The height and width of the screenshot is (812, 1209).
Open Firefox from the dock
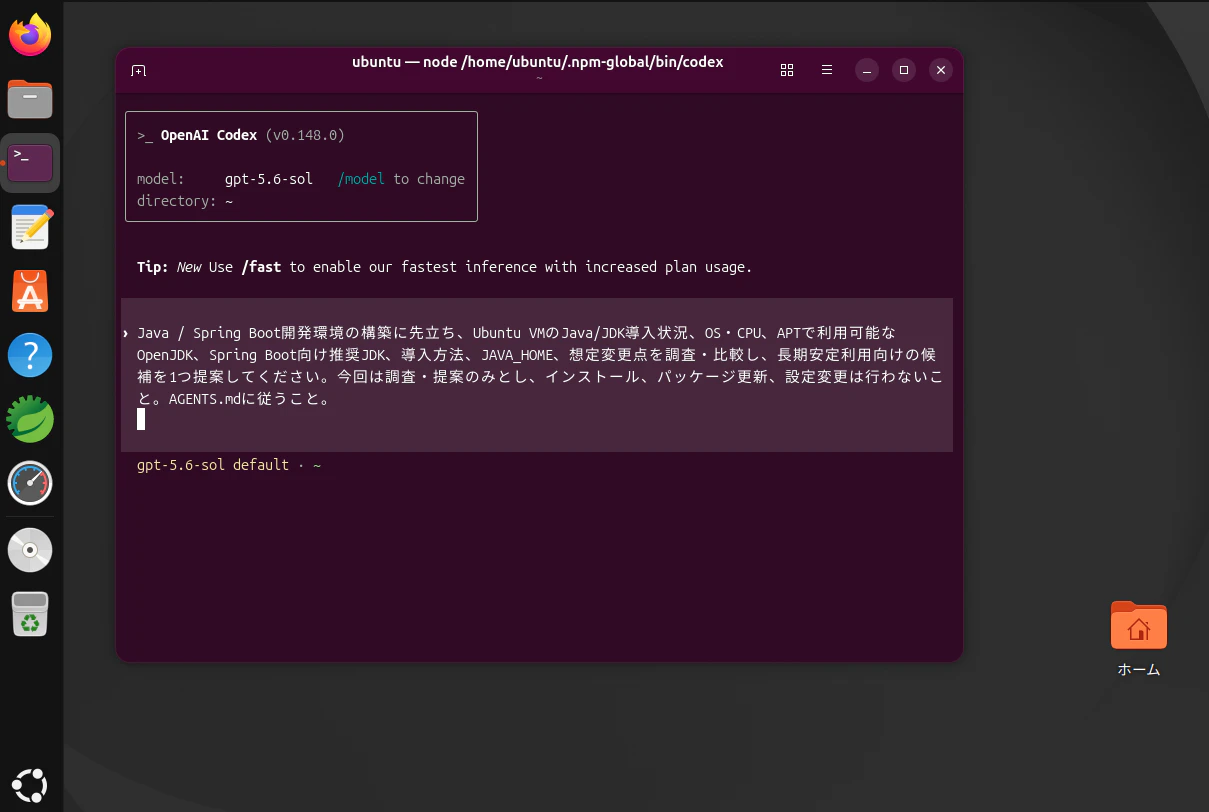[30, 35]
